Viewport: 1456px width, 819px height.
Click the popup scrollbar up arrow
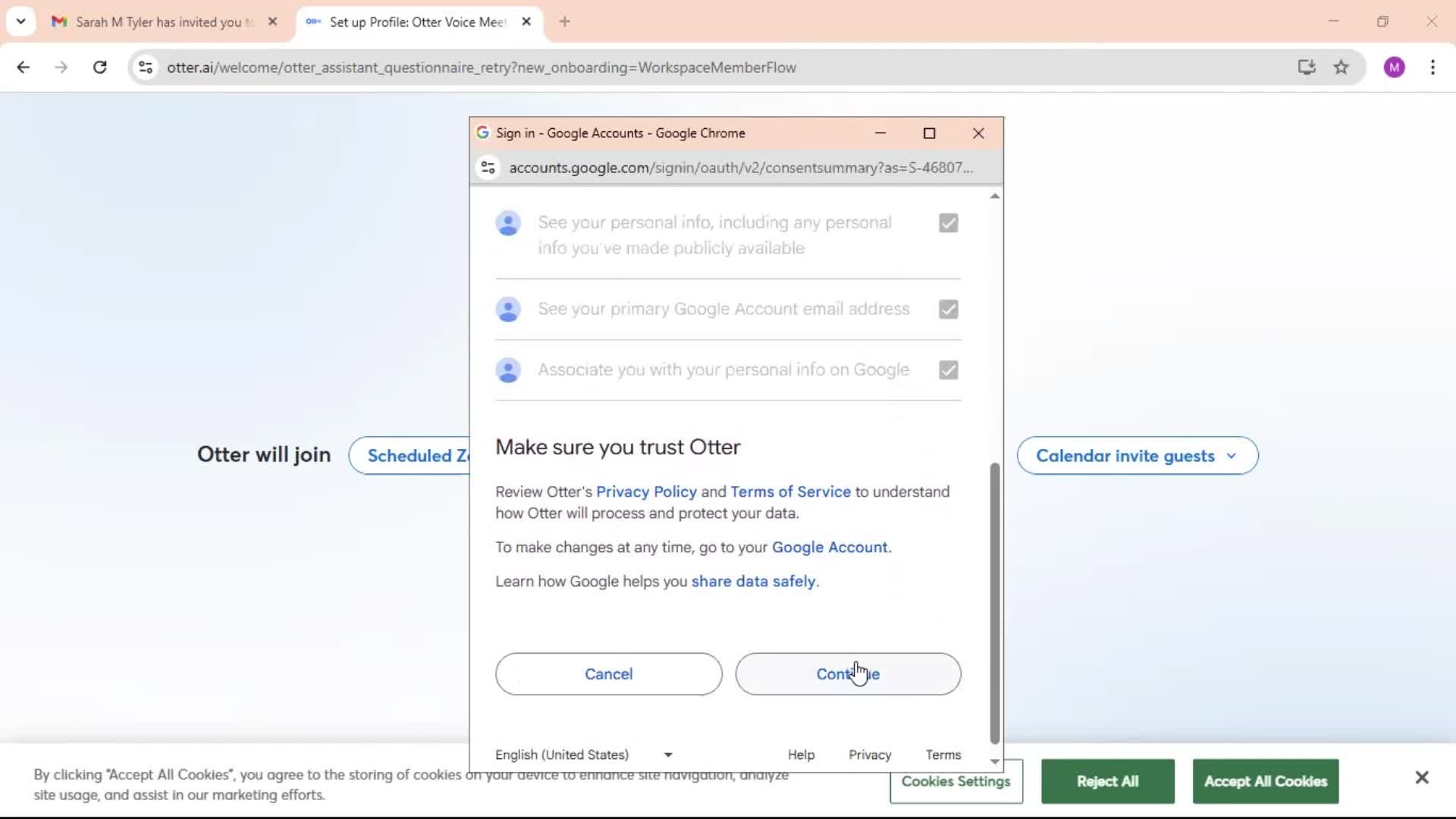point(995,196)
